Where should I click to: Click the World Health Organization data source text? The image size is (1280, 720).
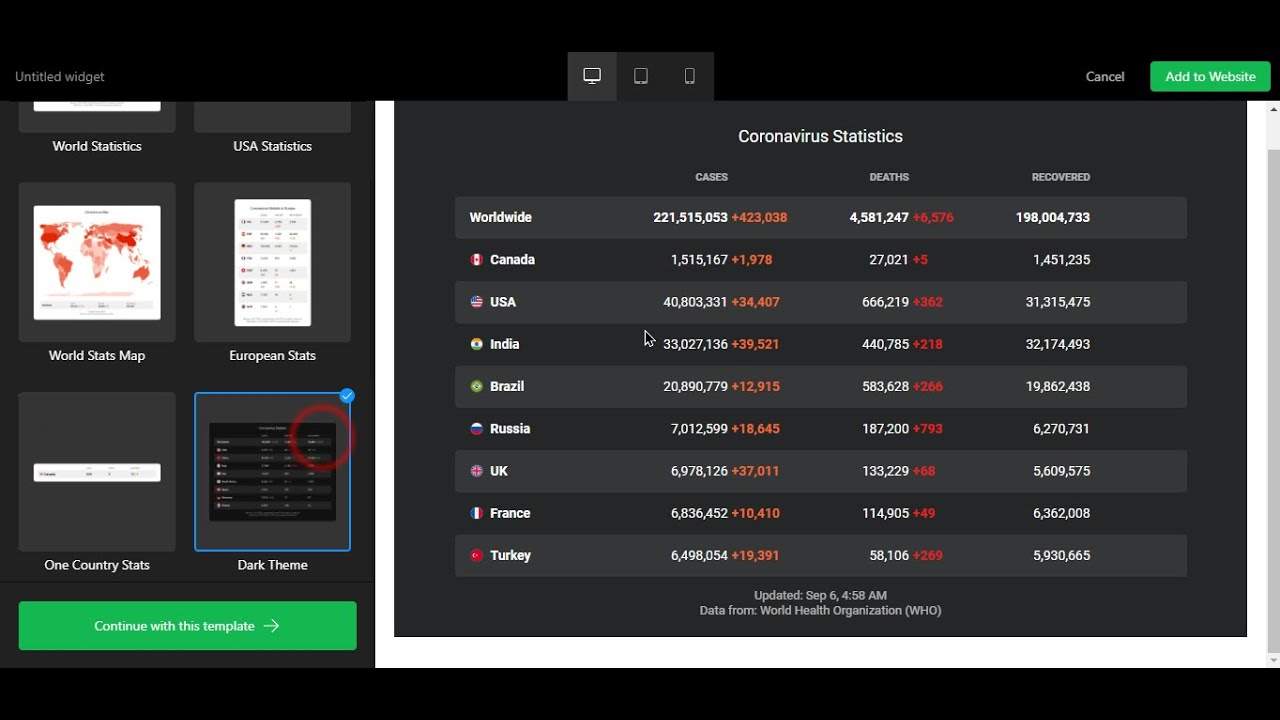click(x=820, y=610)
